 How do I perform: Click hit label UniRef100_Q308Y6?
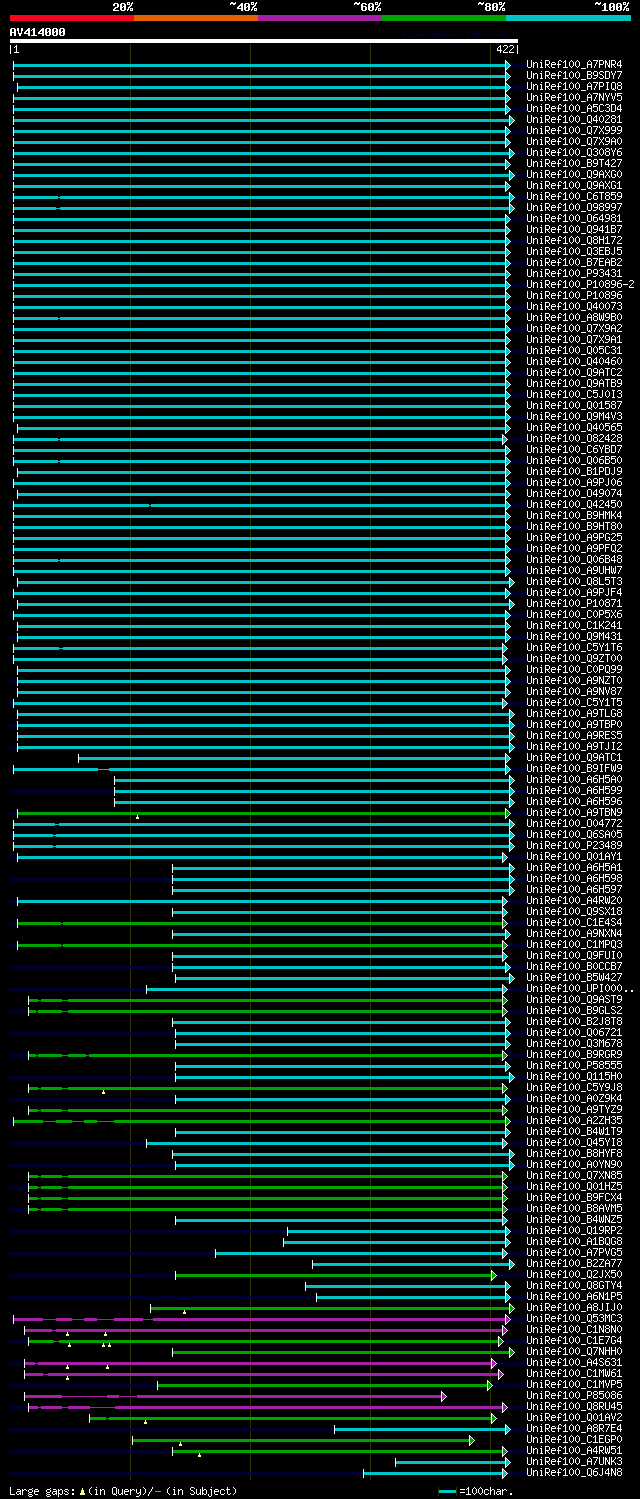pyautogui.click(x=574, y=152)
